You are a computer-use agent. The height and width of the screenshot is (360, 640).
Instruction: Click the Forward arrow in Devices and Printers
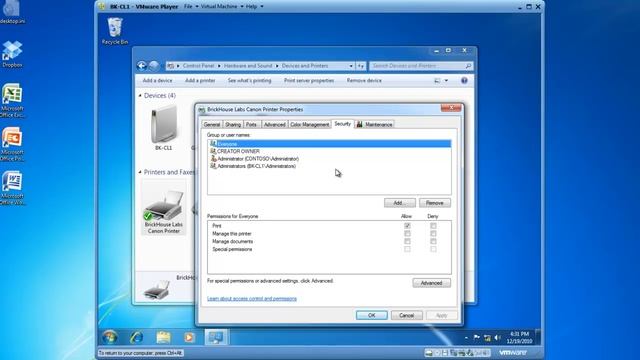pyautogui.click(x=154, y=65)
